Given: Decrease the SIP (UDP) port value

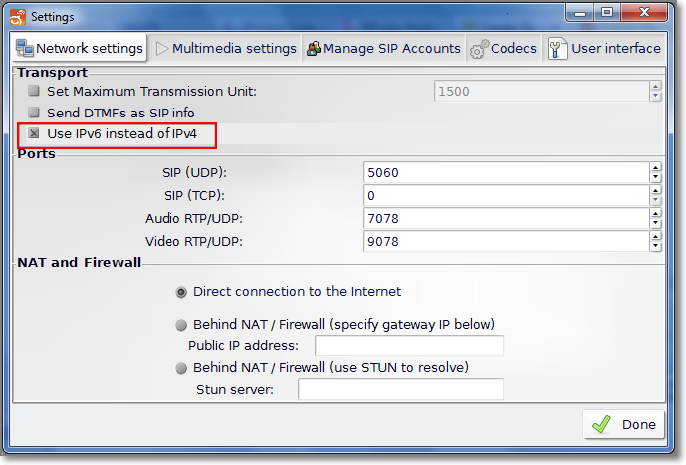Looking at the screenshot, I should click(655, 177).
